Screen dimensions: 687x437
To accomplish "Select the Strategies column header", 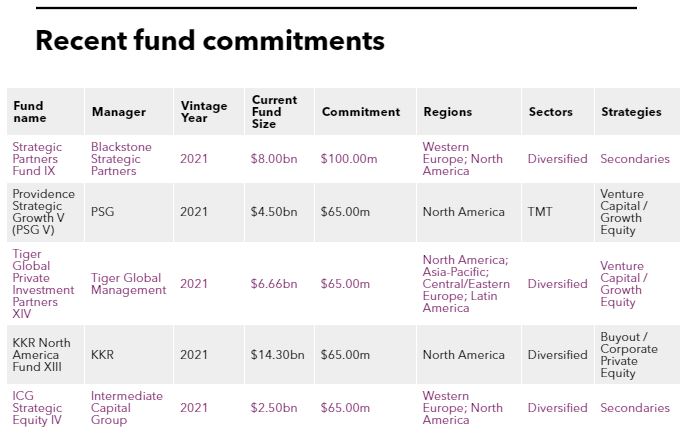I will (x=631, y=112).
